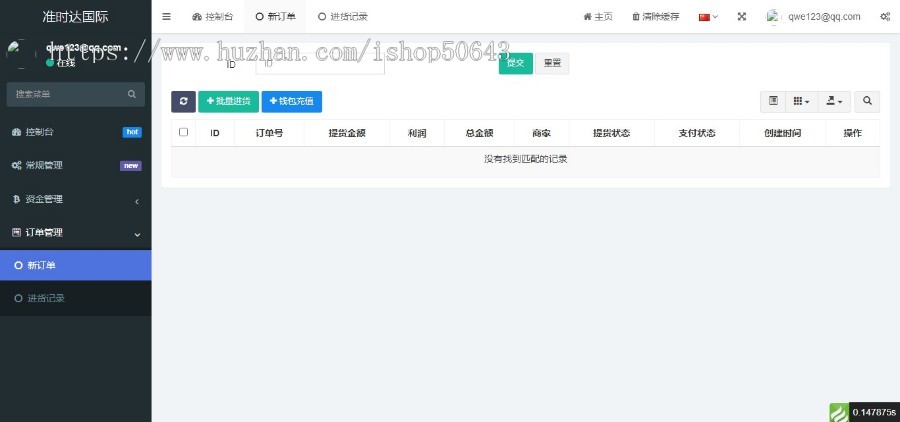Focus the ID filter input field
This screenshot has height=422, width=900.
click(x=320, y=64)
